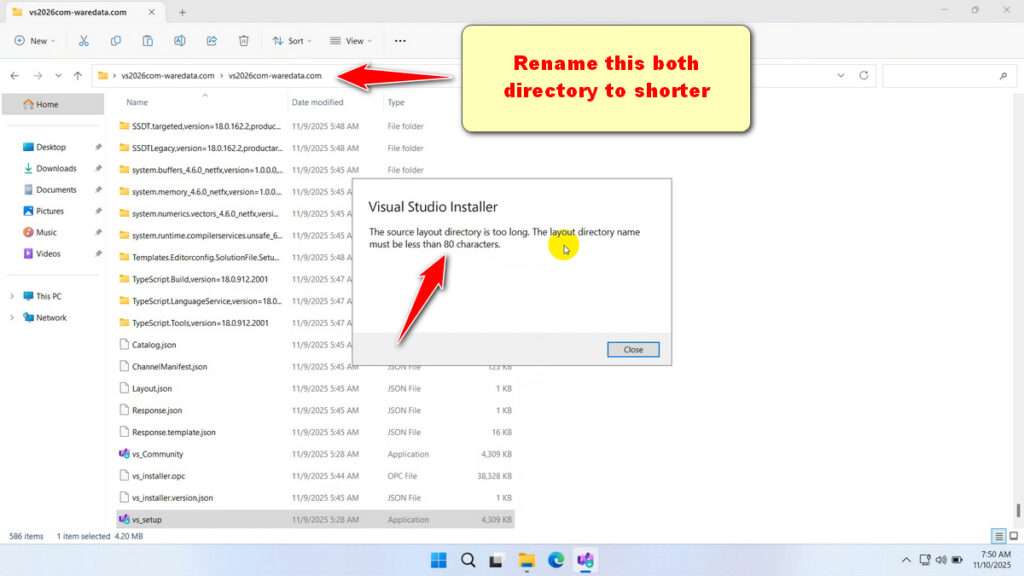Open the New dropdown menu
The image size is (1024, 576).
tap(35, 41)
